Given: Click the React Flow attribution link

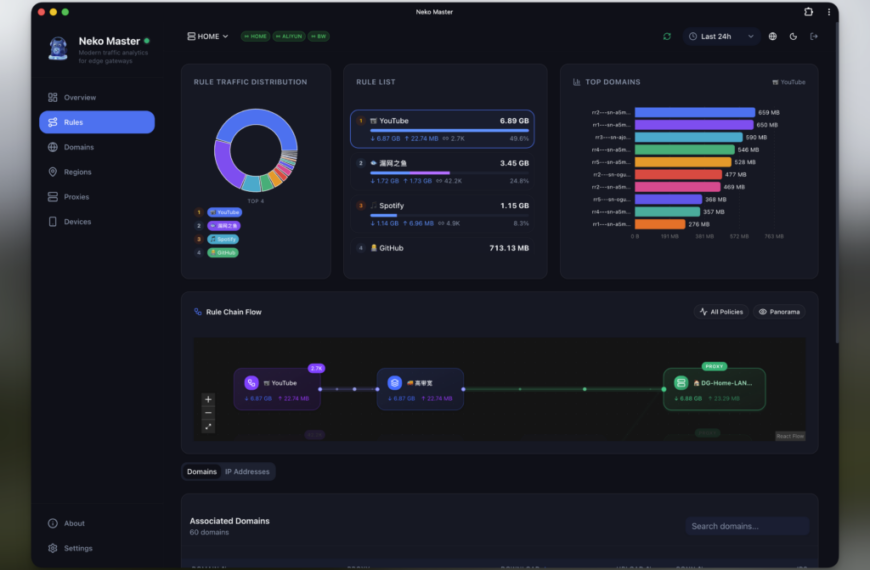Looking at the screenshot, I should coord(790,436).
